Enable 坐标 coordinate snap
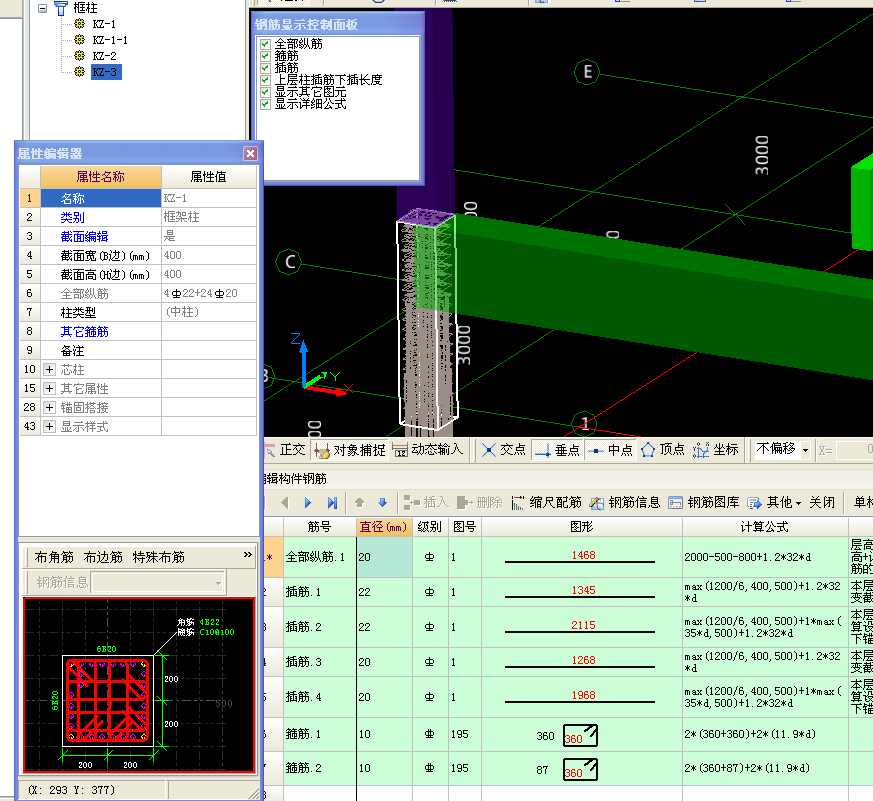Viewport: 873px width, 801px height. pyautogui.click(x=716, y=450)
